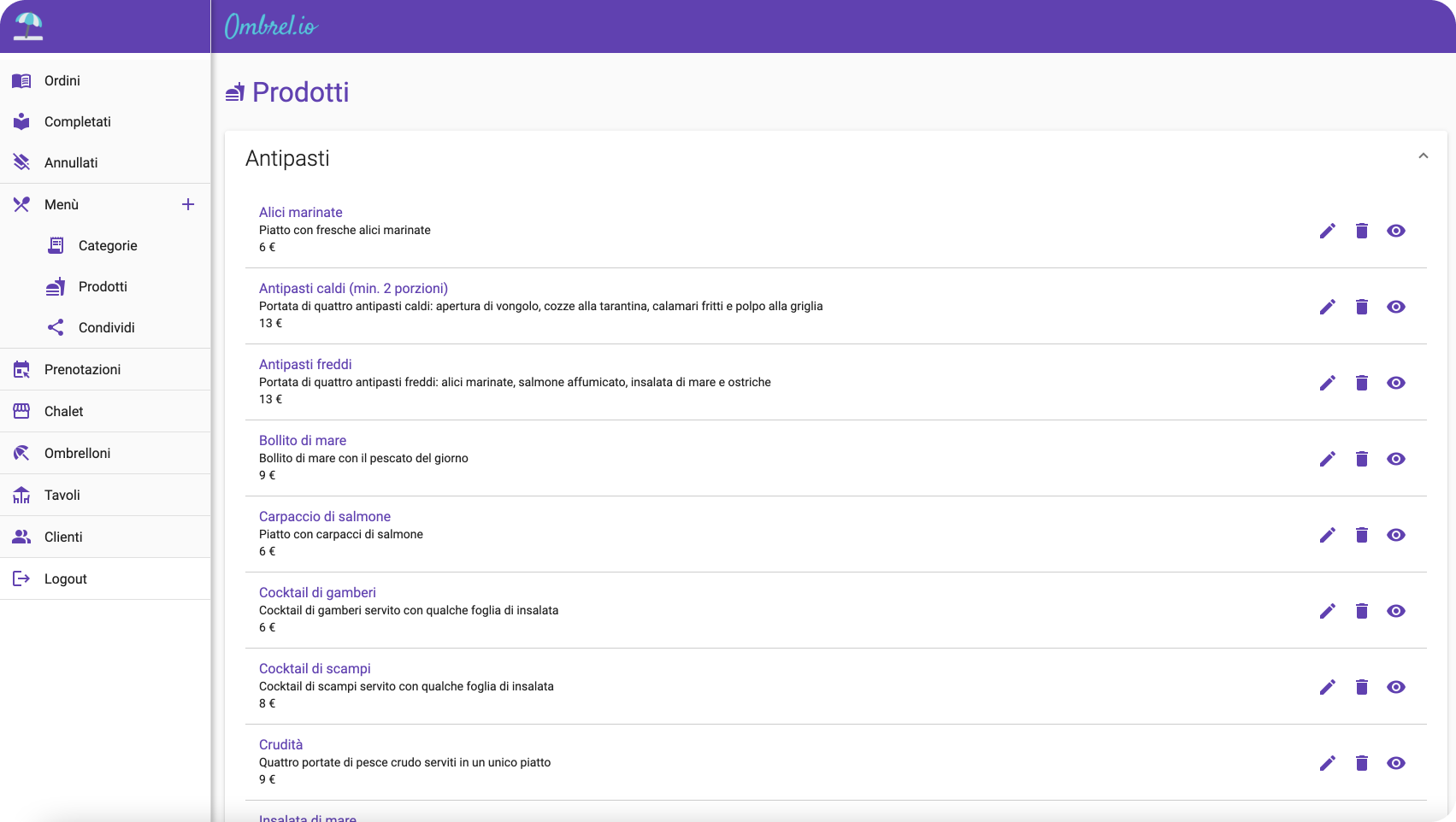
Task: Open the Alici marinate product link
Action: (301, 212)
